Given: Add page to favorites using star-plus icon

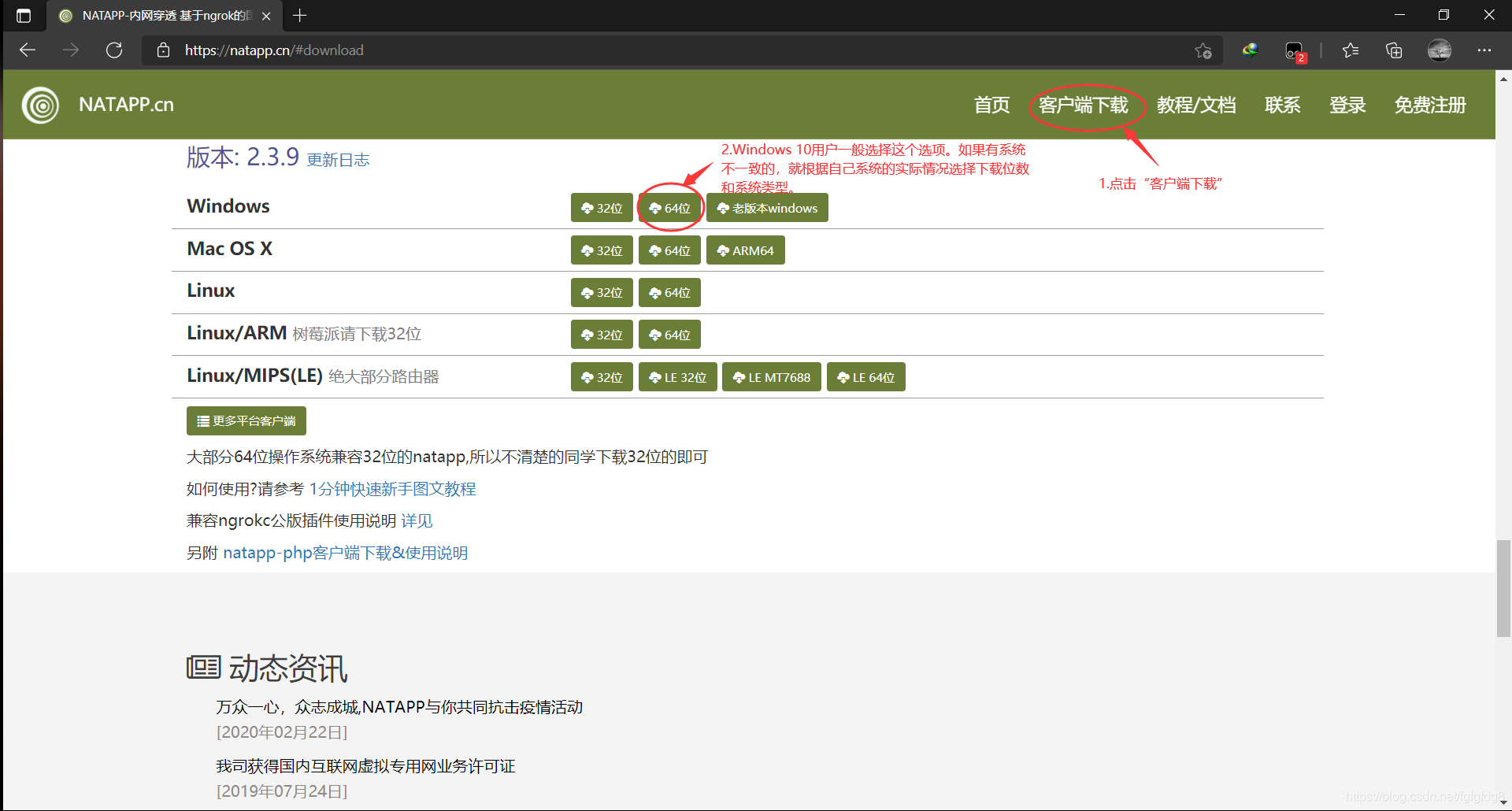Looking at the screenshot, I should click(x=1203, y=50).
